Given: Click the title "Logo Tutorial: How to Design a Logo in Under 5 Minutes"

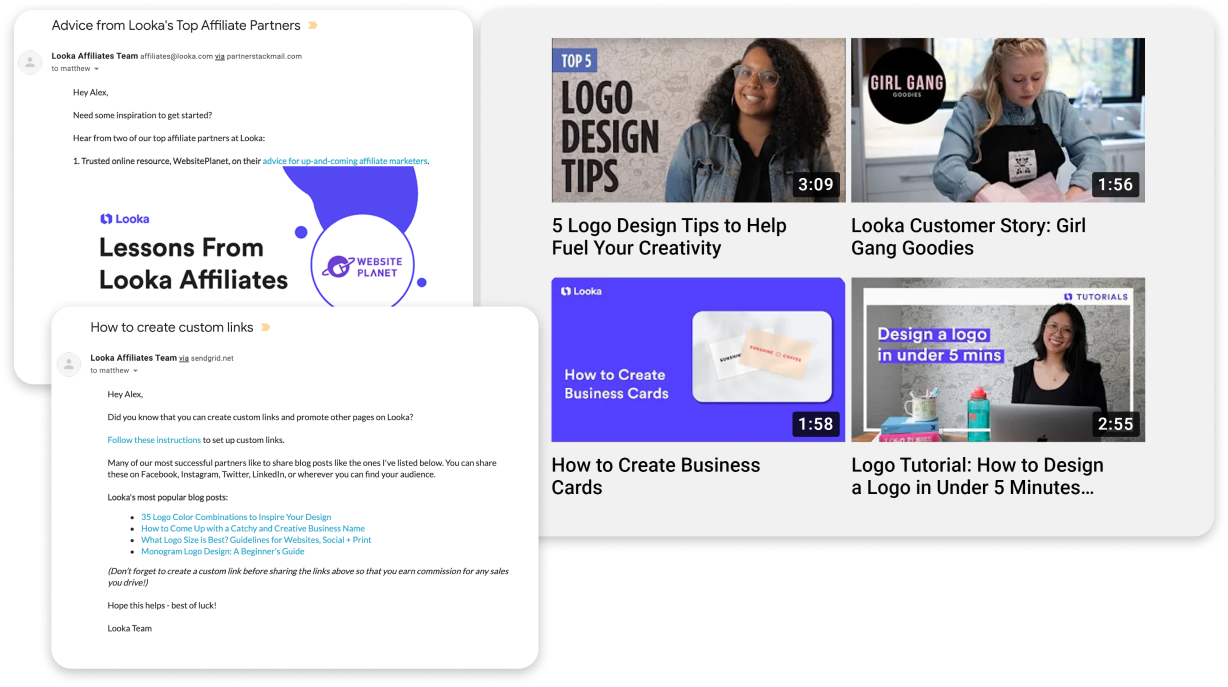Looking at the screenshot, I should click(x=977, y=476).
